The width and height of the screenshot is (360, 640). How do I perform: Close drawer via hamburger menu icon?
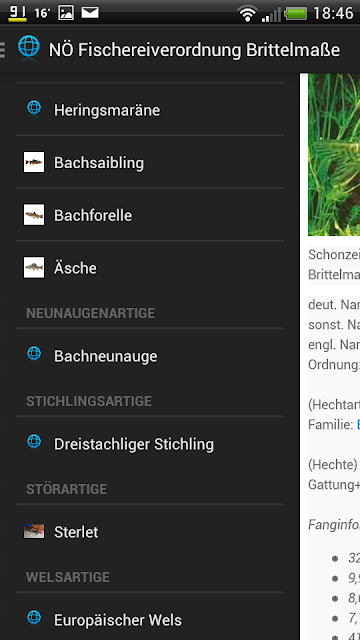click(3, 49)
